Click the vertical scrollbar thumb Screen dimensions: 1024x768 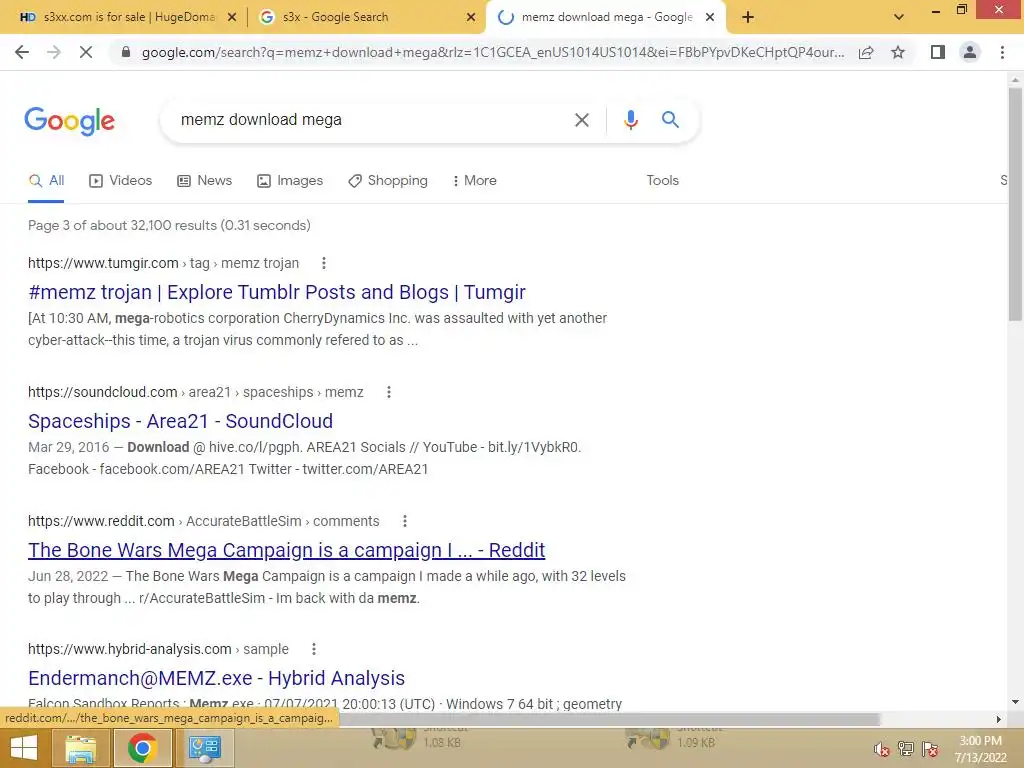point(1015,203)
